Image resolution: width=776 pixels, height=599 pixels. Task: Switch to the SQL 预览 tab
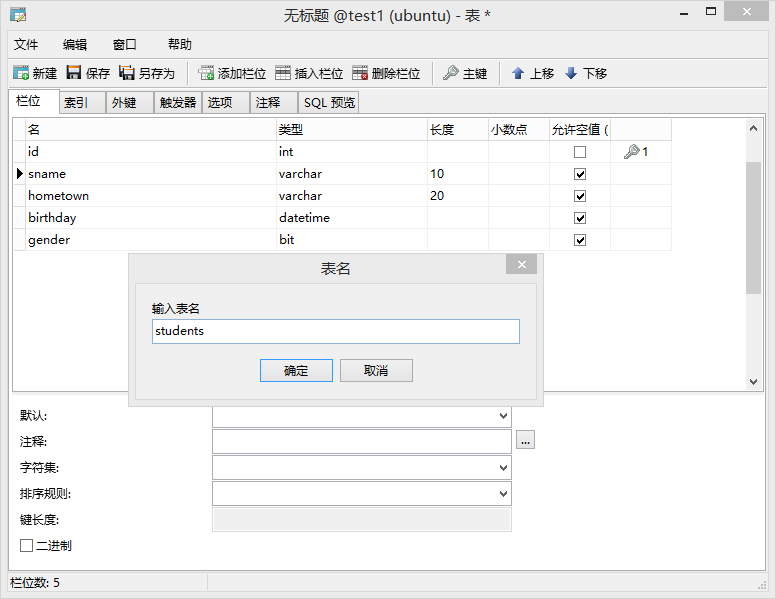coord(329,102)
